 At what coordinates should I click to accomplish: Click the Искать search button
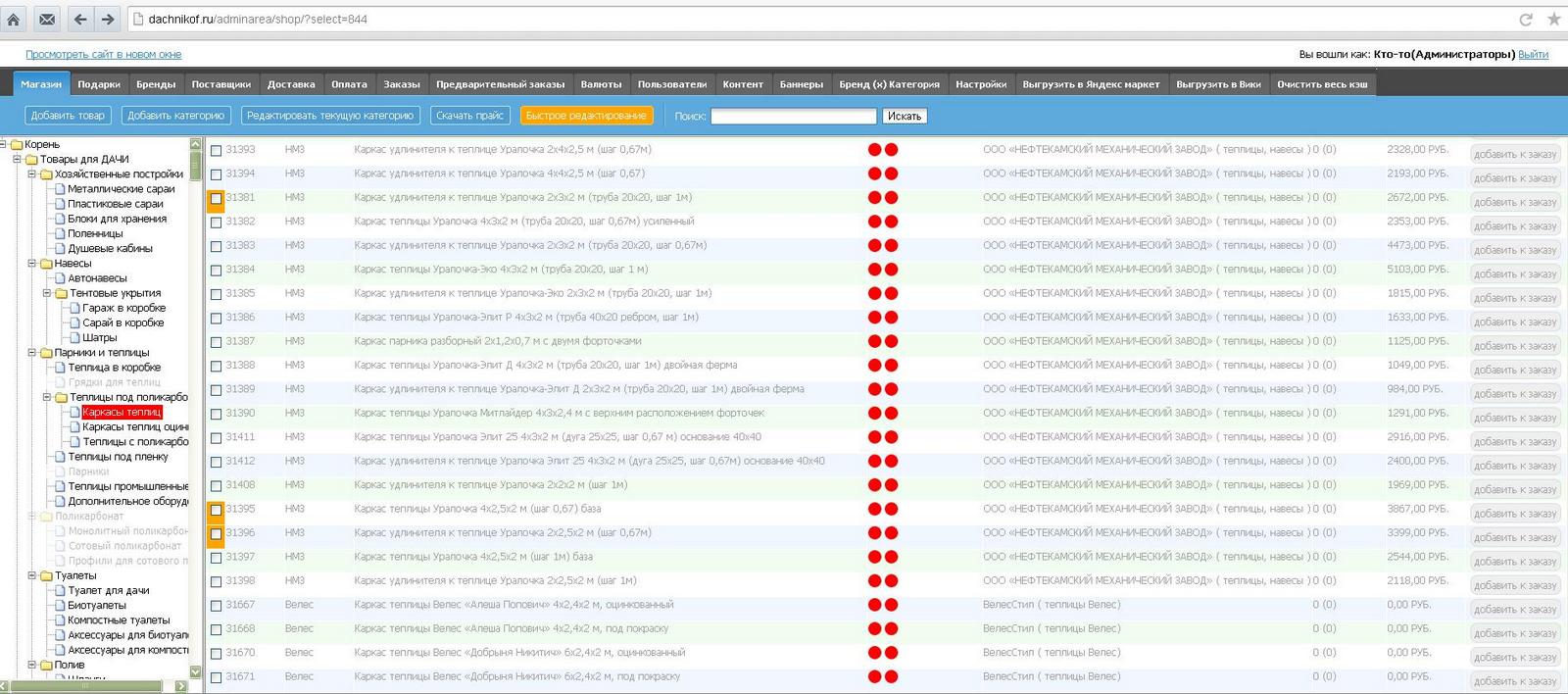point(904,116)
